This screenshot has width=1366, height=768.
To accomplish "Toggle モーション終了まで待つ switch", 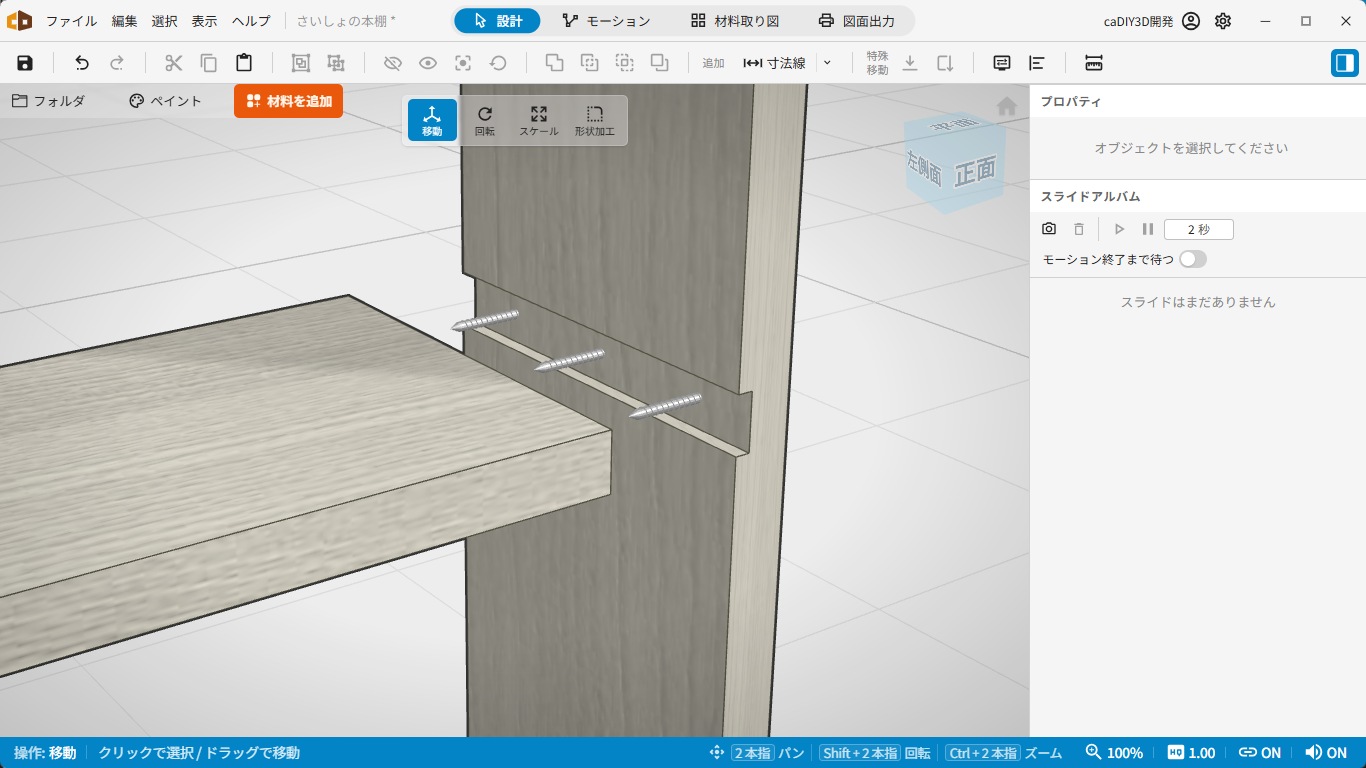I will (1193, 259).
